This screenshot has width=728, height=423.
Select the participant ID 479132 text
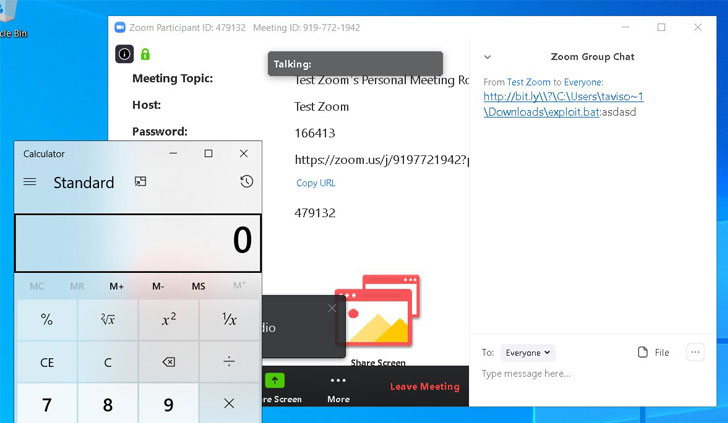(x=315, y=213)
